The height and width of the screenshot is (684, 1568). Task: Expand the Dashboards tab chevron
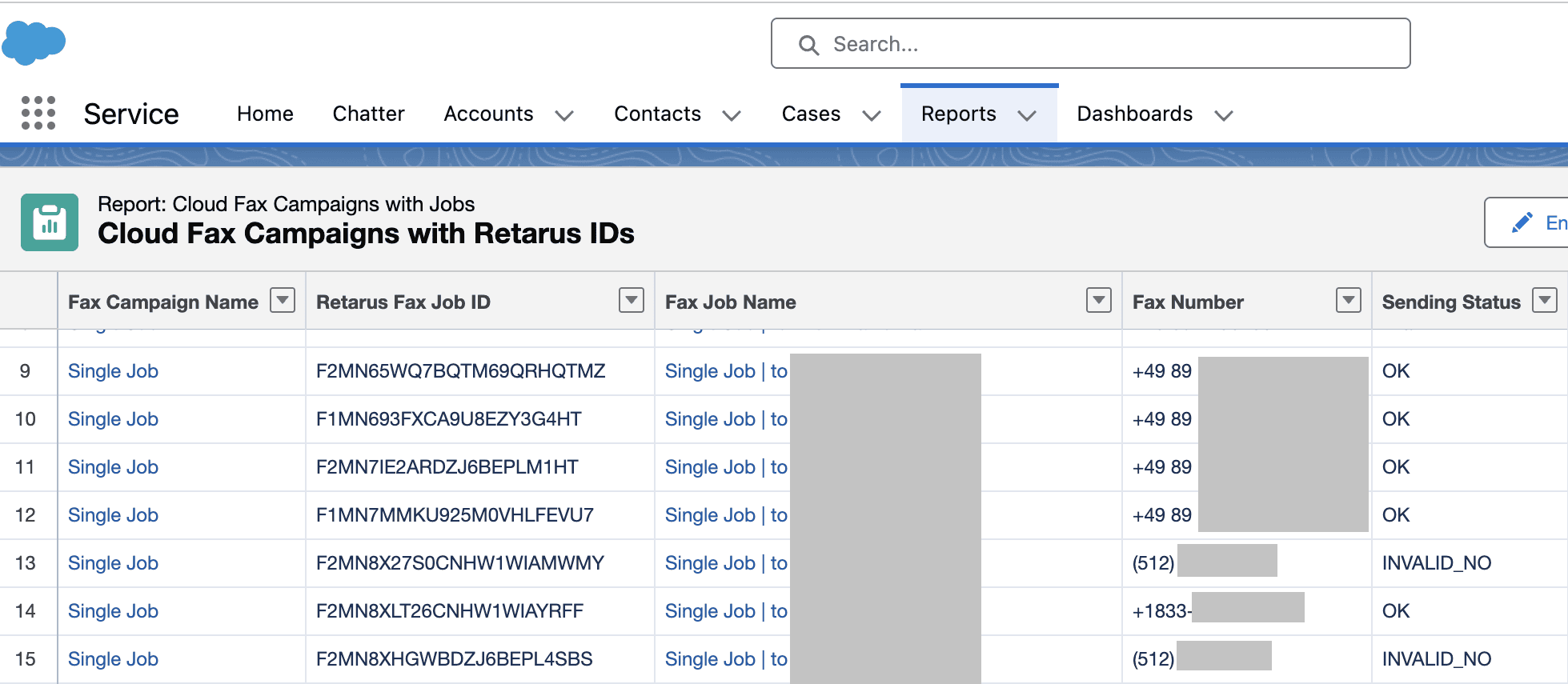(x=1223, y=116)
